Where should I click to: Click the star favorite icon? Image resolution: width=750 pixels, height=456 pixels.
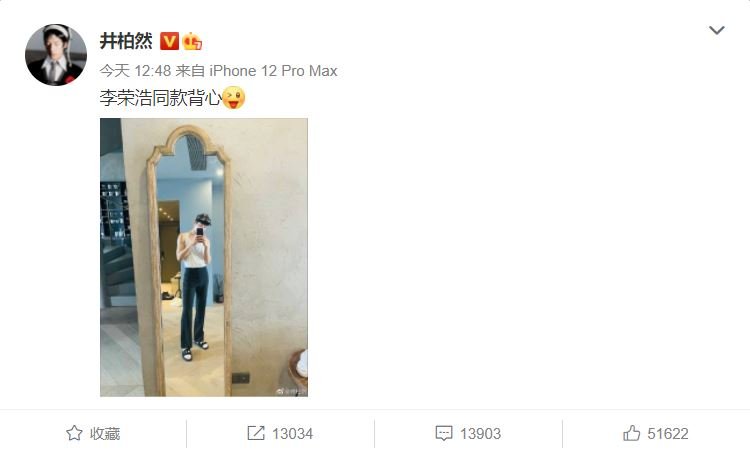pos(74,434)
